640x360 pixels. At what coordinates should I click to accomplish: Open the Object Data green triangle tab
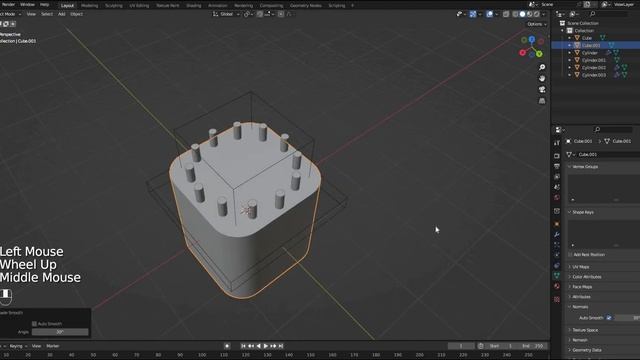(557, 276)
